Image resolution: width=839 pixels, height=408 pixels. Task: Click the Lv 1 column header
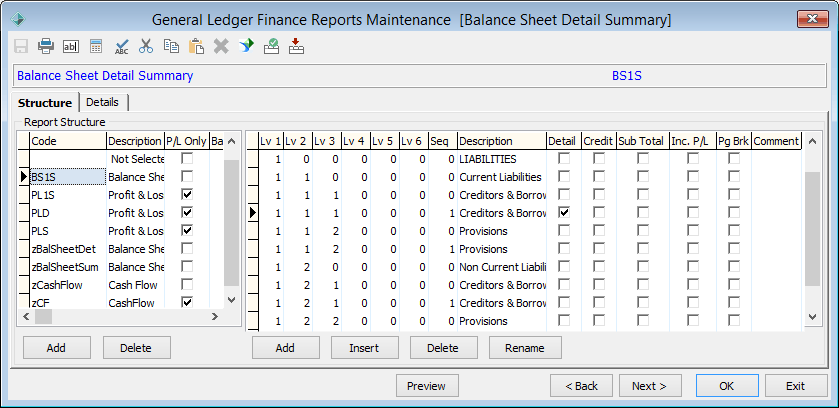tap(270, 141)
